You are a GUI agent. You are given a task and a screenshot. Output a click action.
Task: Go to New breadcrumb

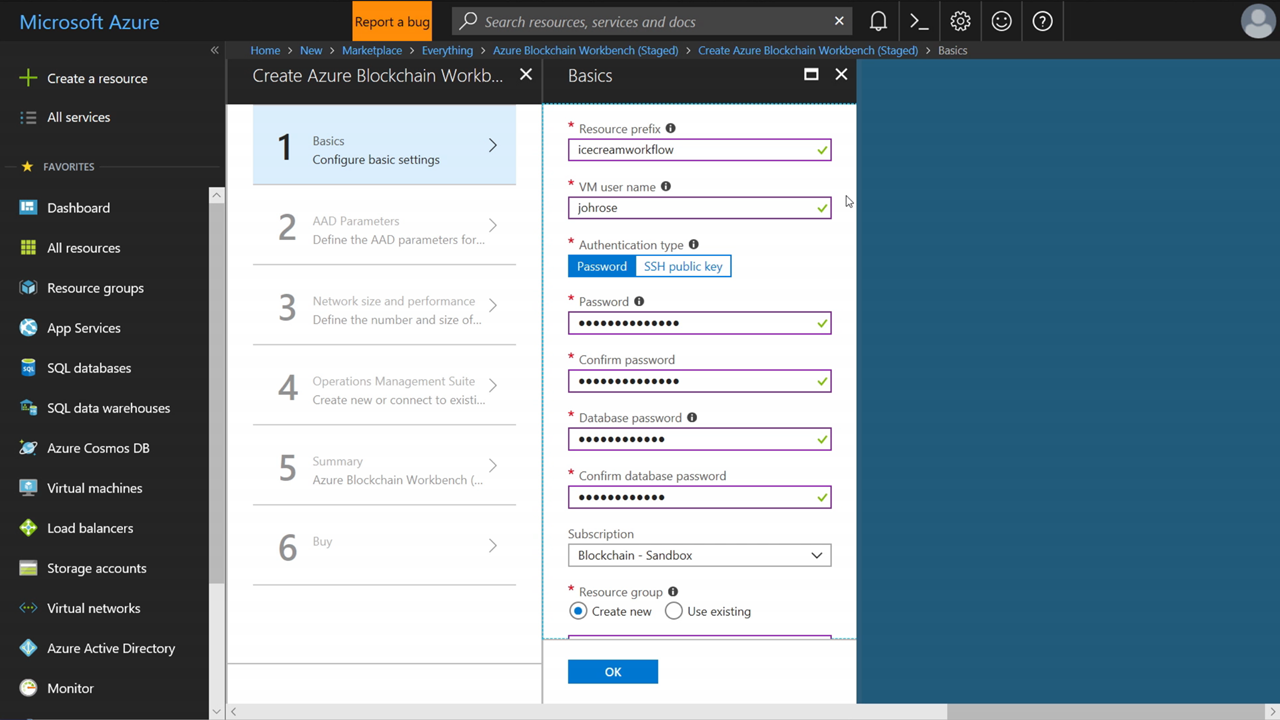[311, 50]
